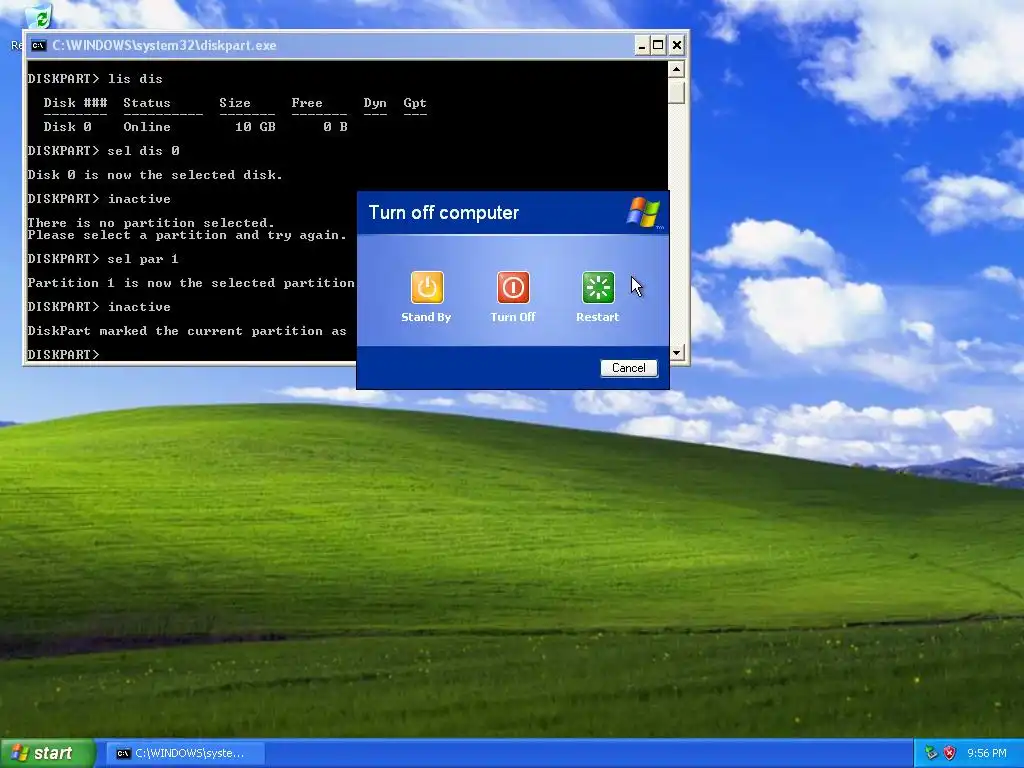1024x768 pixels.
Task: Click the '10 GB' size value
Action: click(255, 127)
